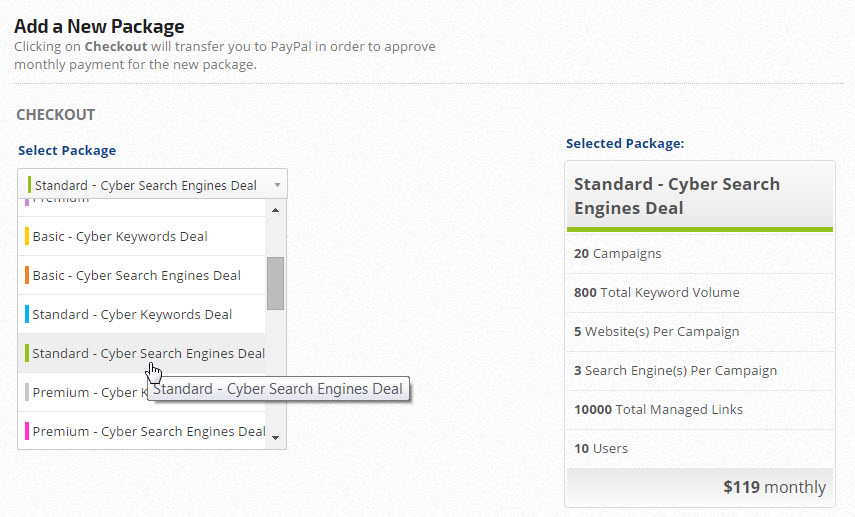Click the combo box's selected package text
This screenshot has width=855, height=517.
[x=145, y=185]
